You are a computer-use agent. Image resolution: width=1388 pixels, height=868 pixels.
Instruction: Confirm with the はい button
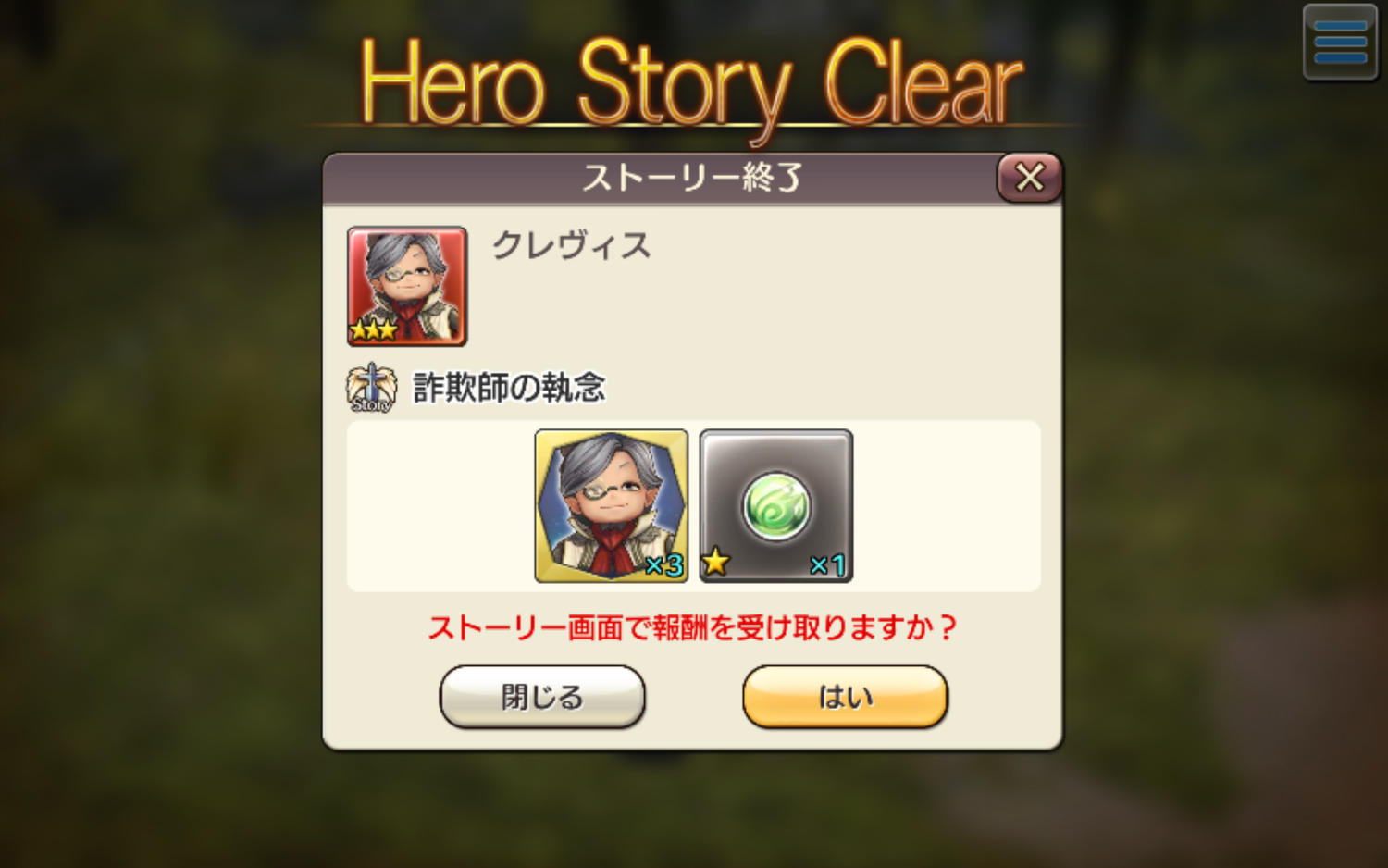[x=846, y=697]
